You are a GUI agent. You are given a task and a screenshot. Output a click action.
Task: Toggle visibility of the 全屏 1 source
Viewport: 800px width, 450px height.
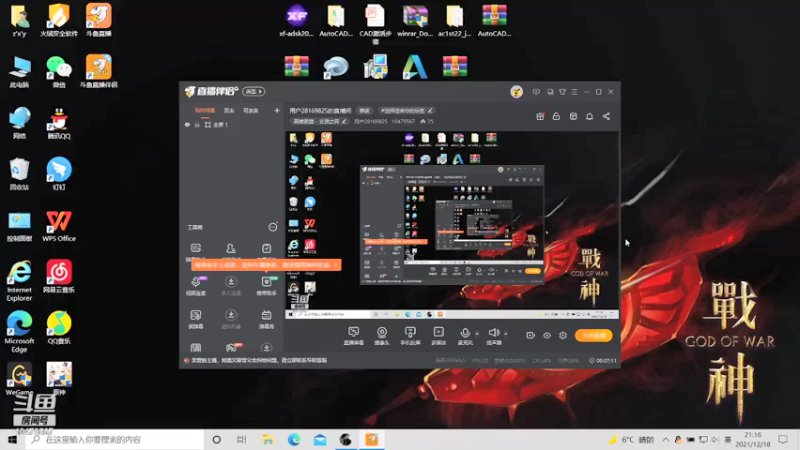187,124
